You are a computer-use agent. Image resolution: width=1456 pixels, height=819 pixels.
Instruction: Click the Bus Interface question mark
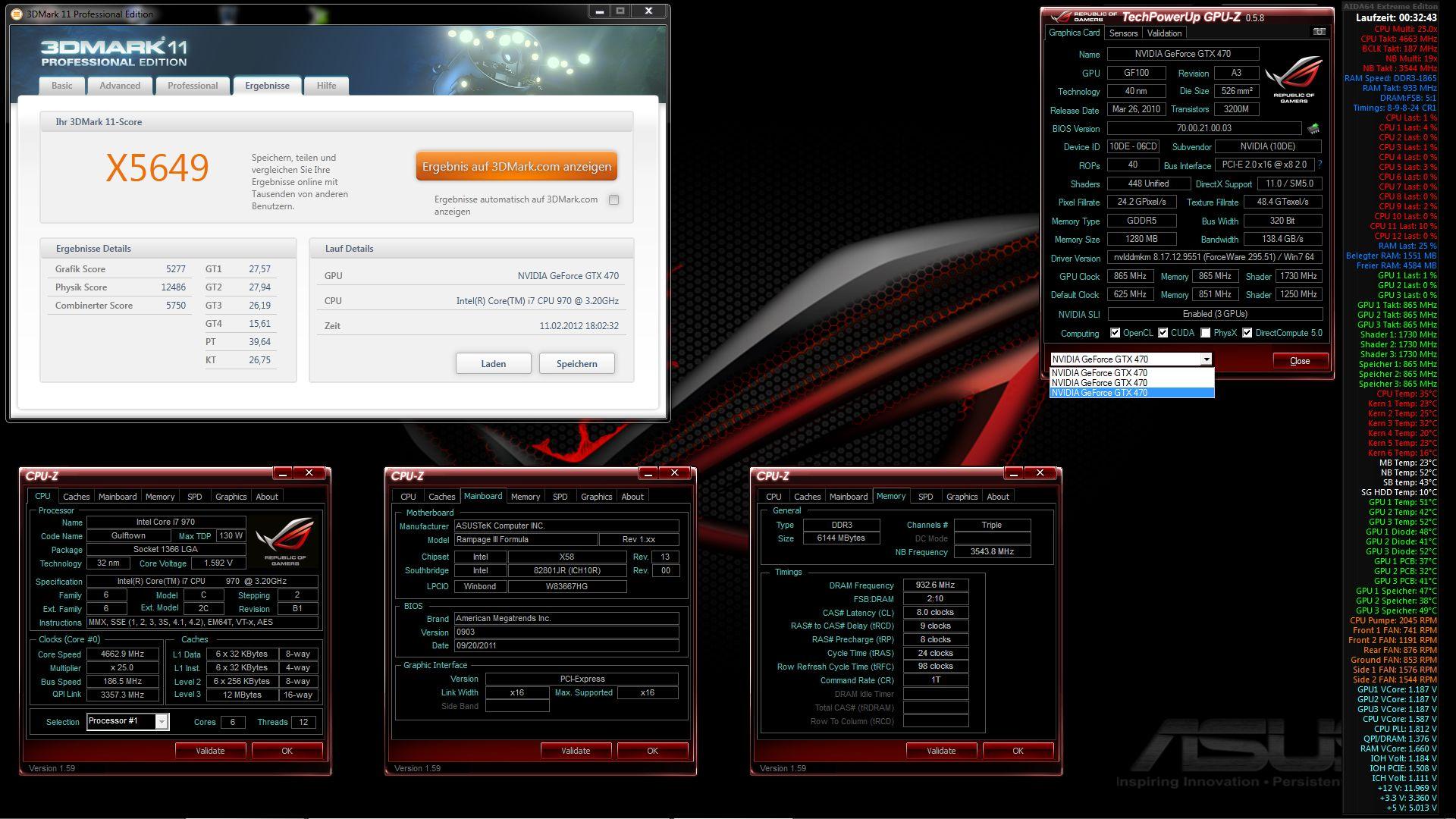pos(1319,165)
